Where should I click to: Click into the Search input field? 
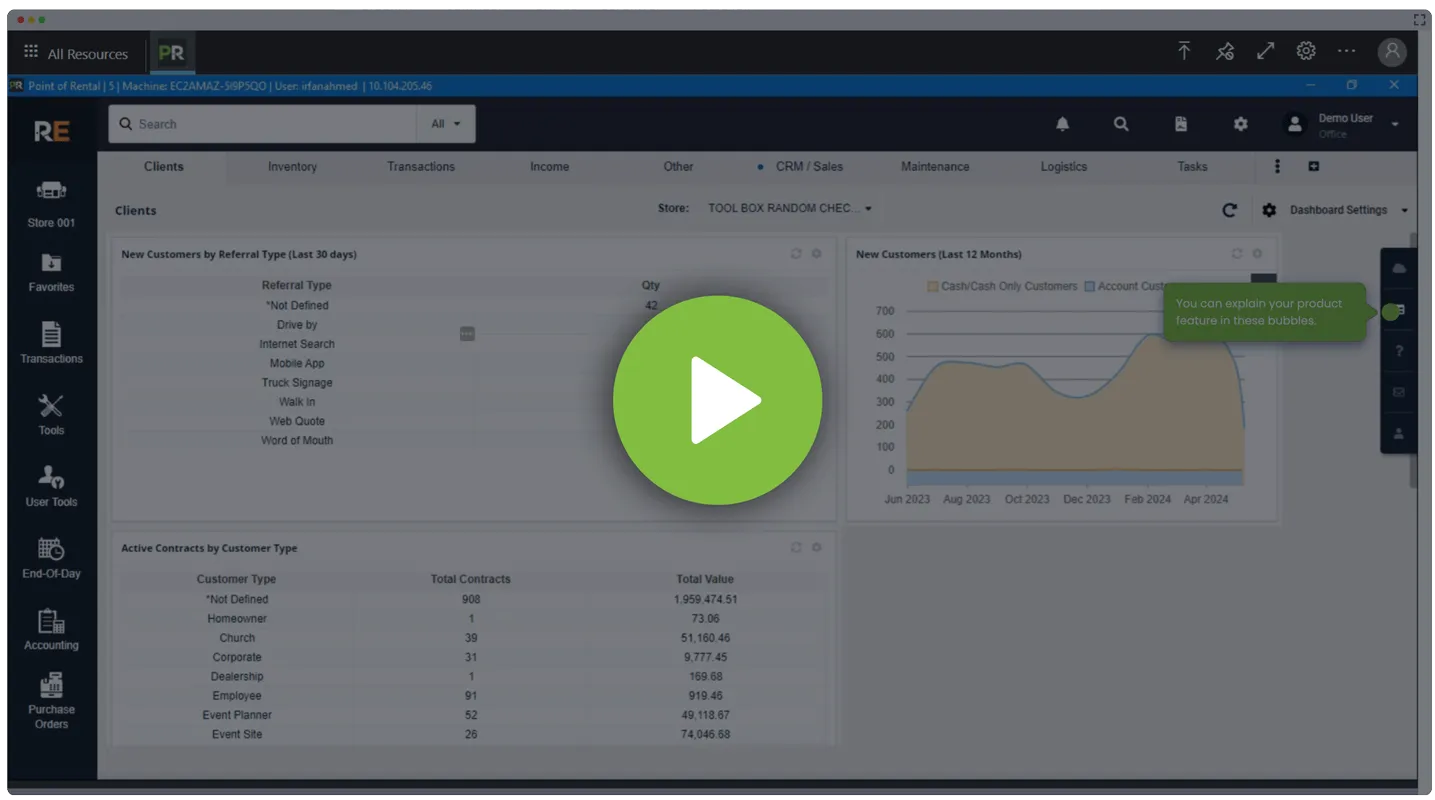(263, 124)
